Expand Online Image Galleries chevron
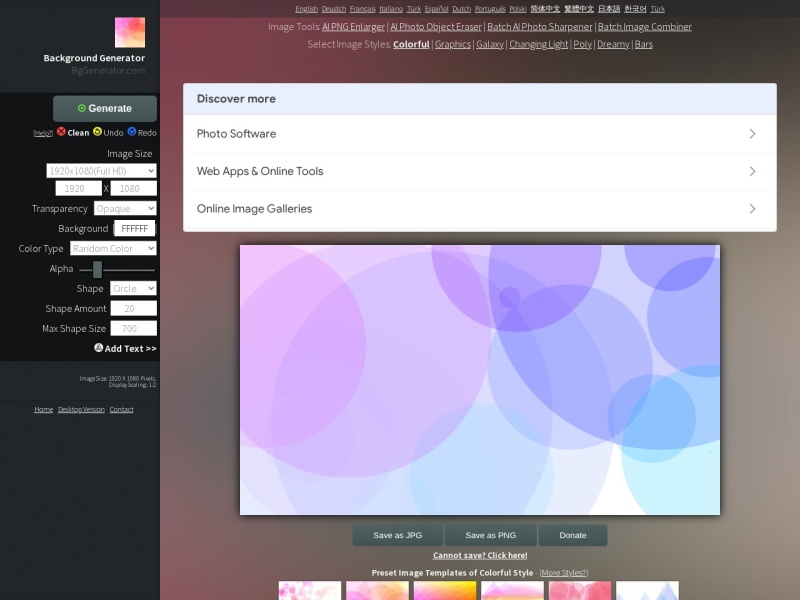The height and width of the screenshot is (600, 800). (x=752, y=209)
